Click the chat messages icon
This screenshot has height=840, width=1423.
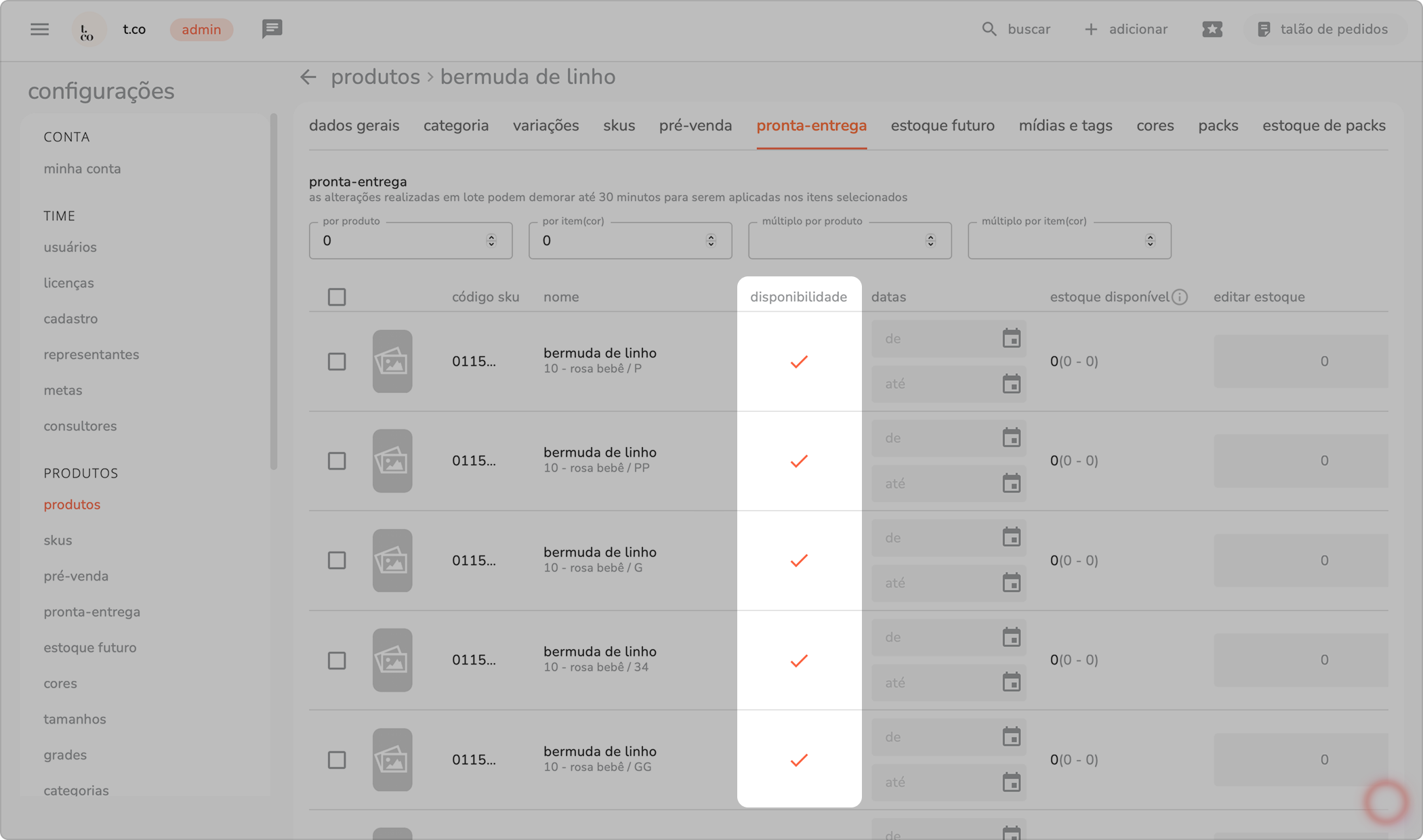pos(272,29)
